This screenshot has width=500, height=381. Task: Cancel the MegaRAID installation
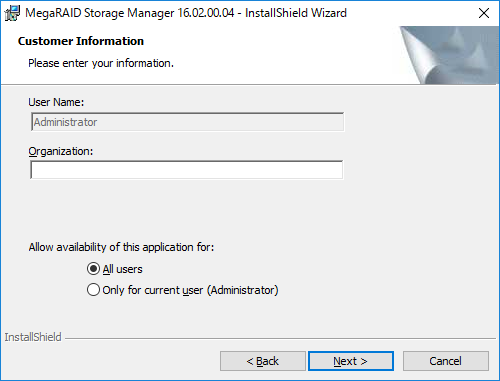click(x=446, y=361)
